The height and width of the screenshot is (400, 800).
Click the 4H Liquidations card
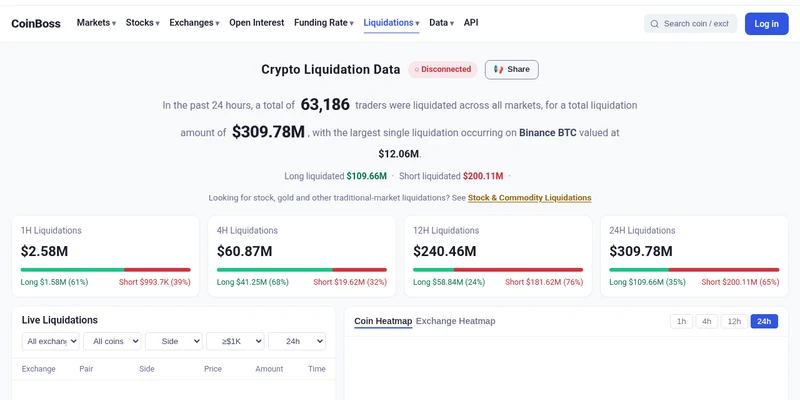click(302, 256)
